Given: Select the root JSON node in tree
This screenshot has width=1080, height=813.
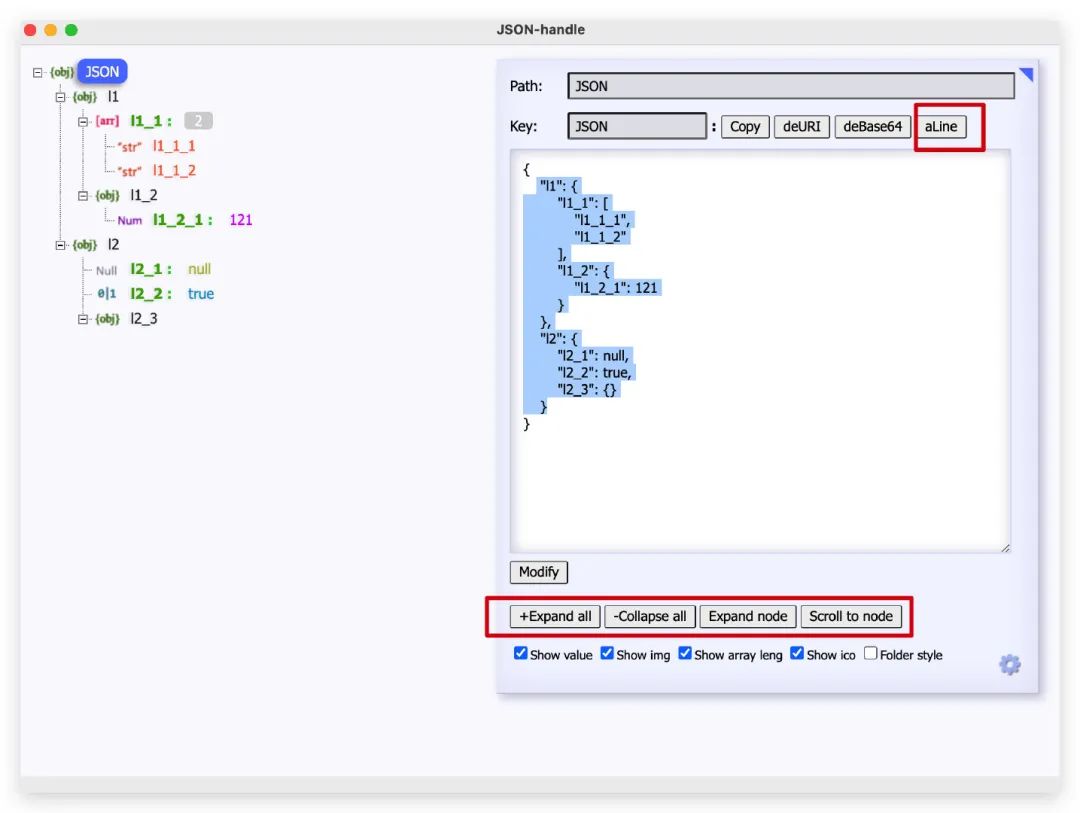Looking at the screenshot, I should tap(102, 72).
